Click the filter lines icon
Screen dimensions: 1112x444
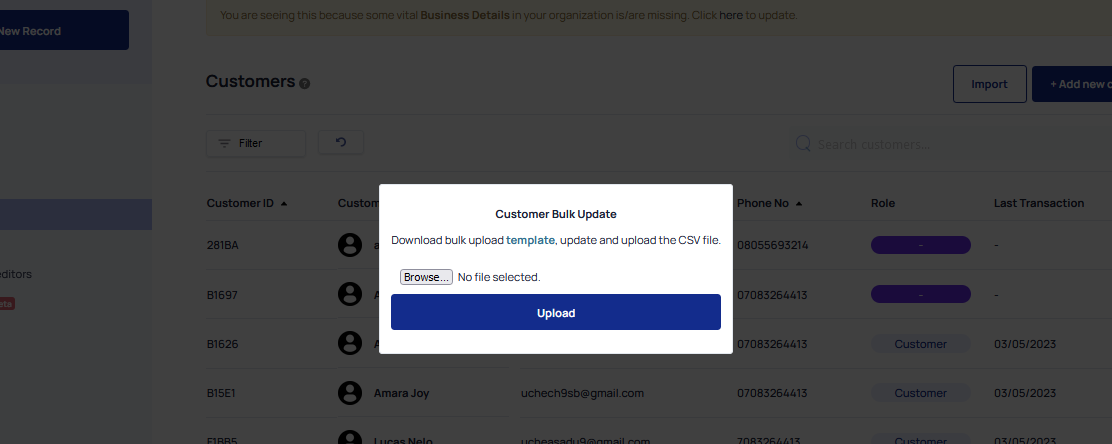[x=224, y=143]
